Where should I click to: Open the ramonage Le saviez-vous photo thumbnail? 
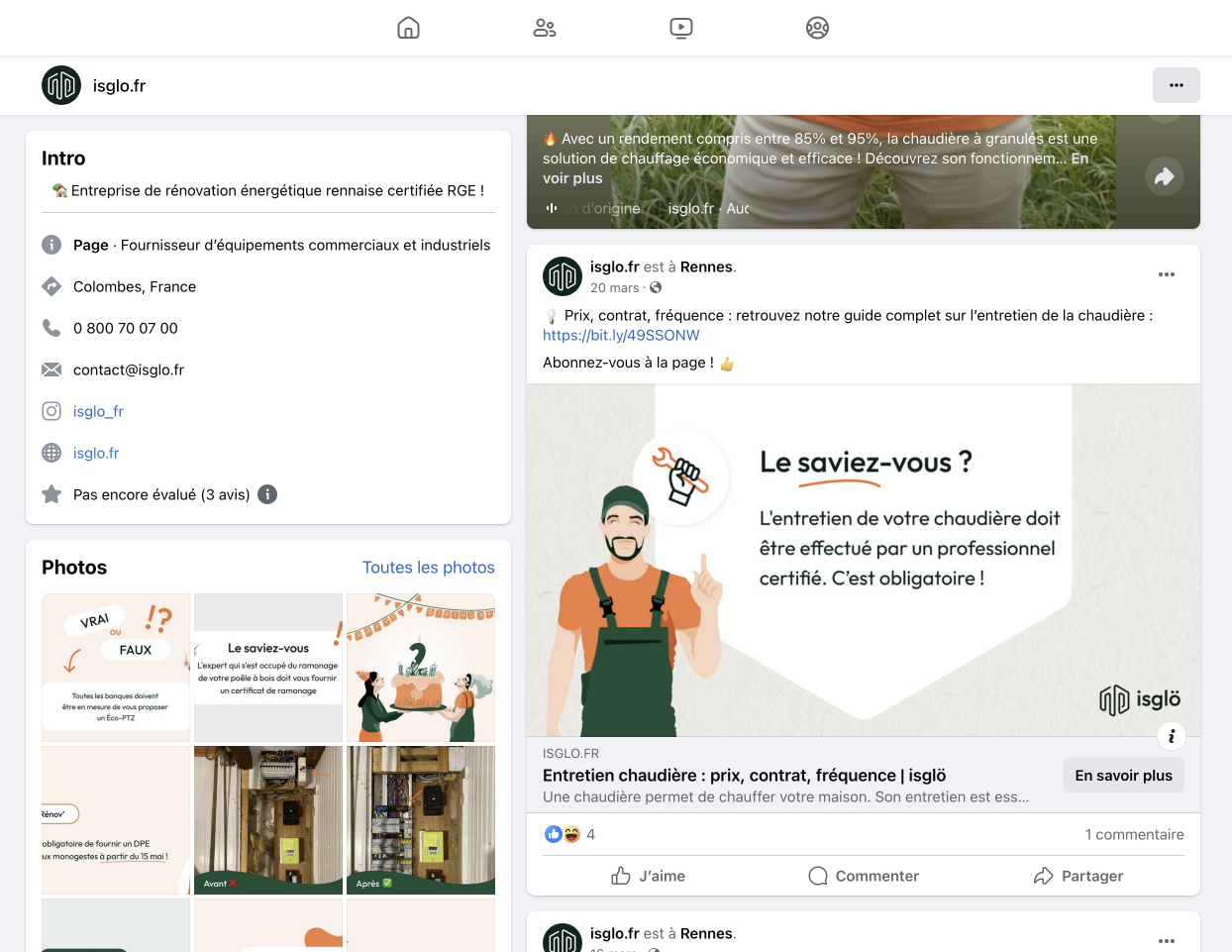pos(268,668)
